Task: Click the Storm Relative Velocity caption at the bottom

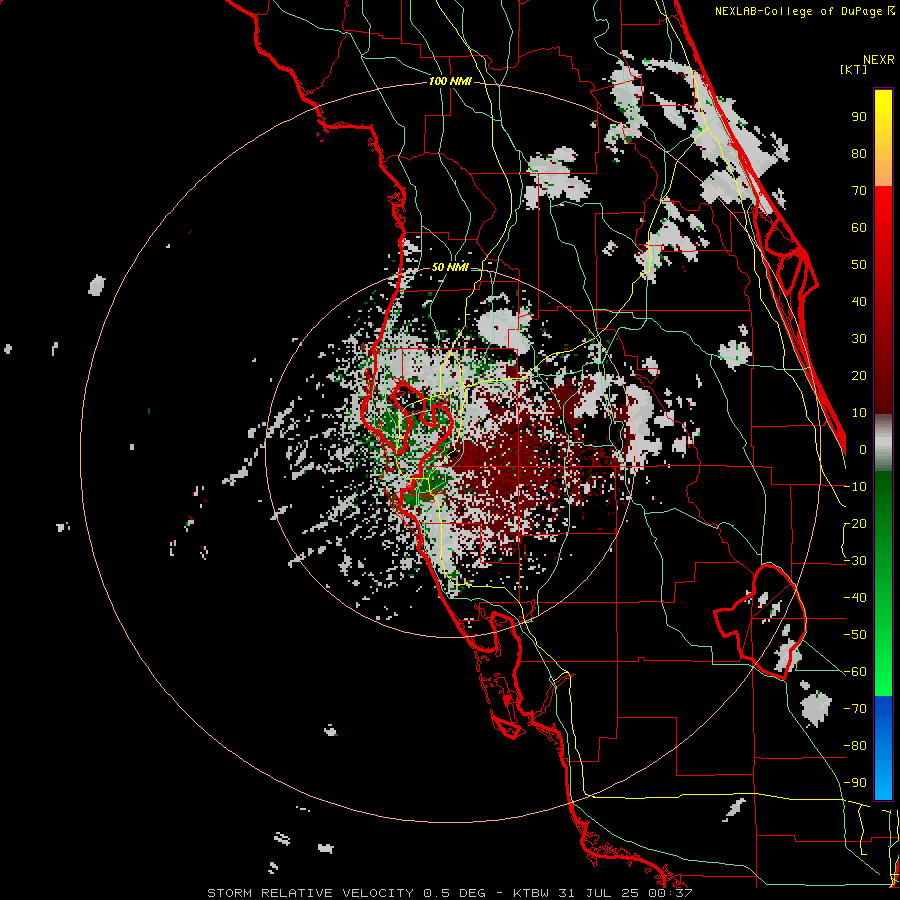Action: click(x=450, y=893)
